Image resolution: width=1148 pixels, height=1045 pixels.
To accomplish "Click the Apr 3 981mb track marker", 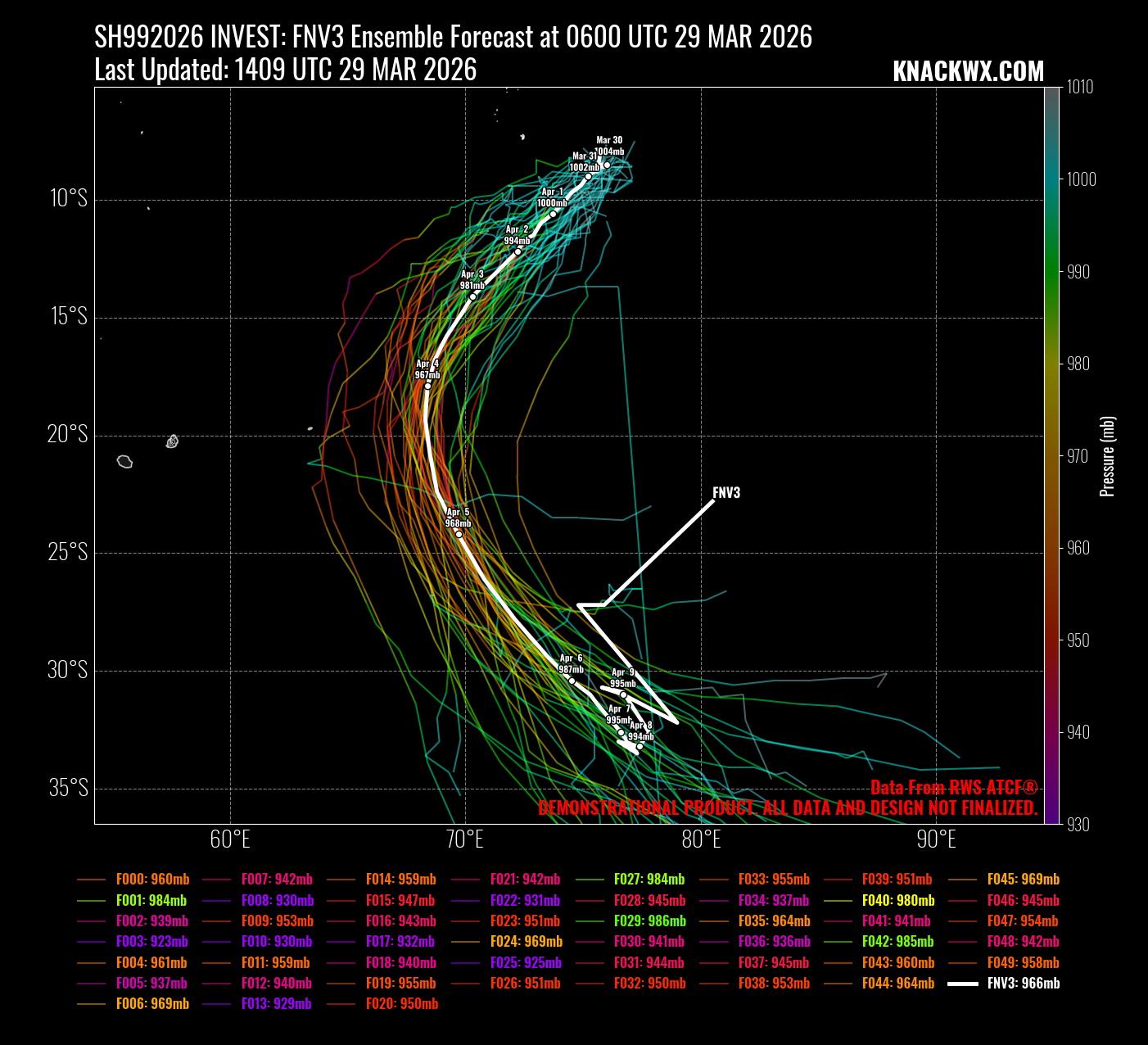I will coord(472,296).
